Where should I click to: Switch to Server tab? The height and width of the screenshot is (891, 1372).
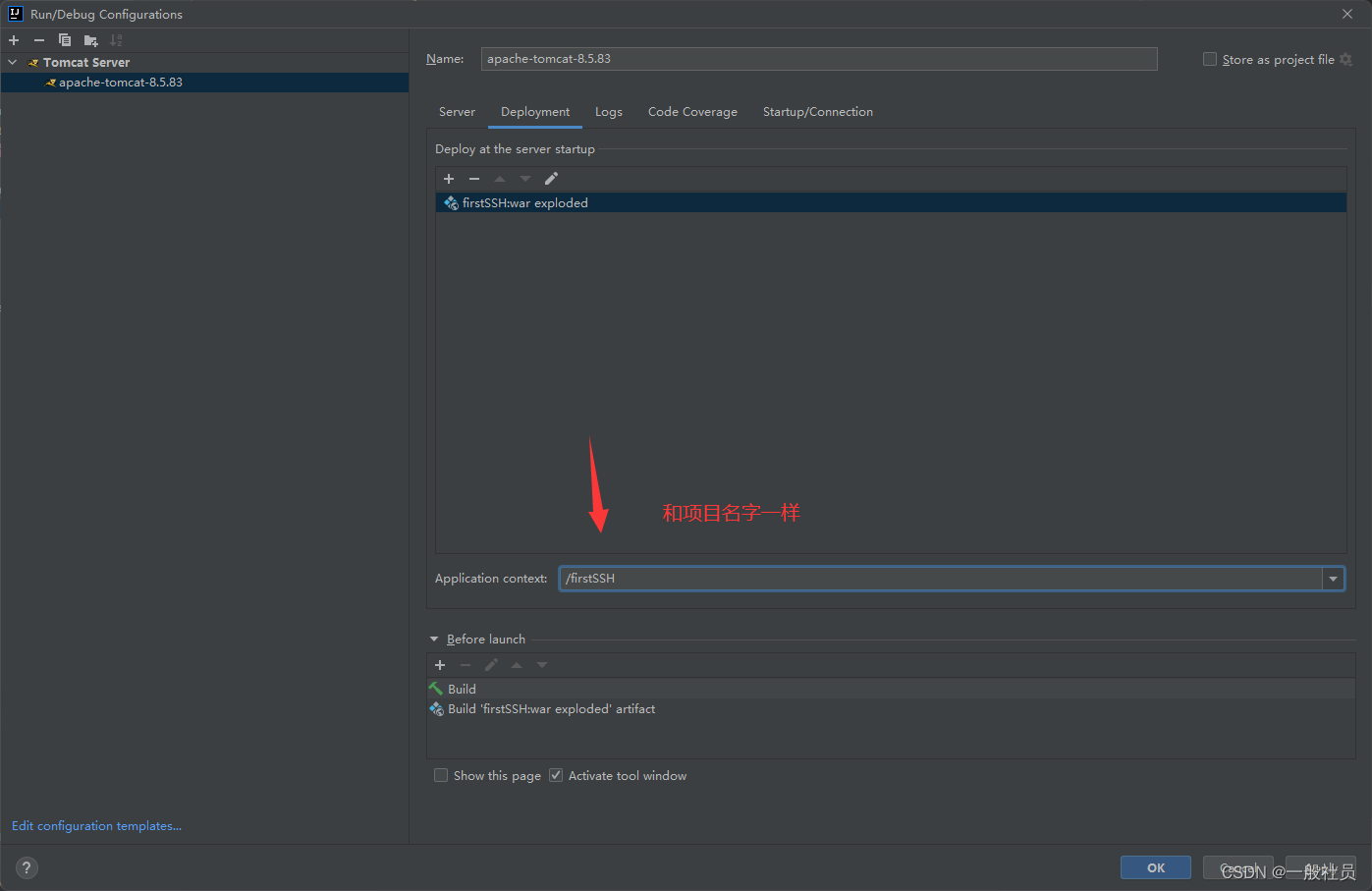pyautogui.click(x=457, y=112)
